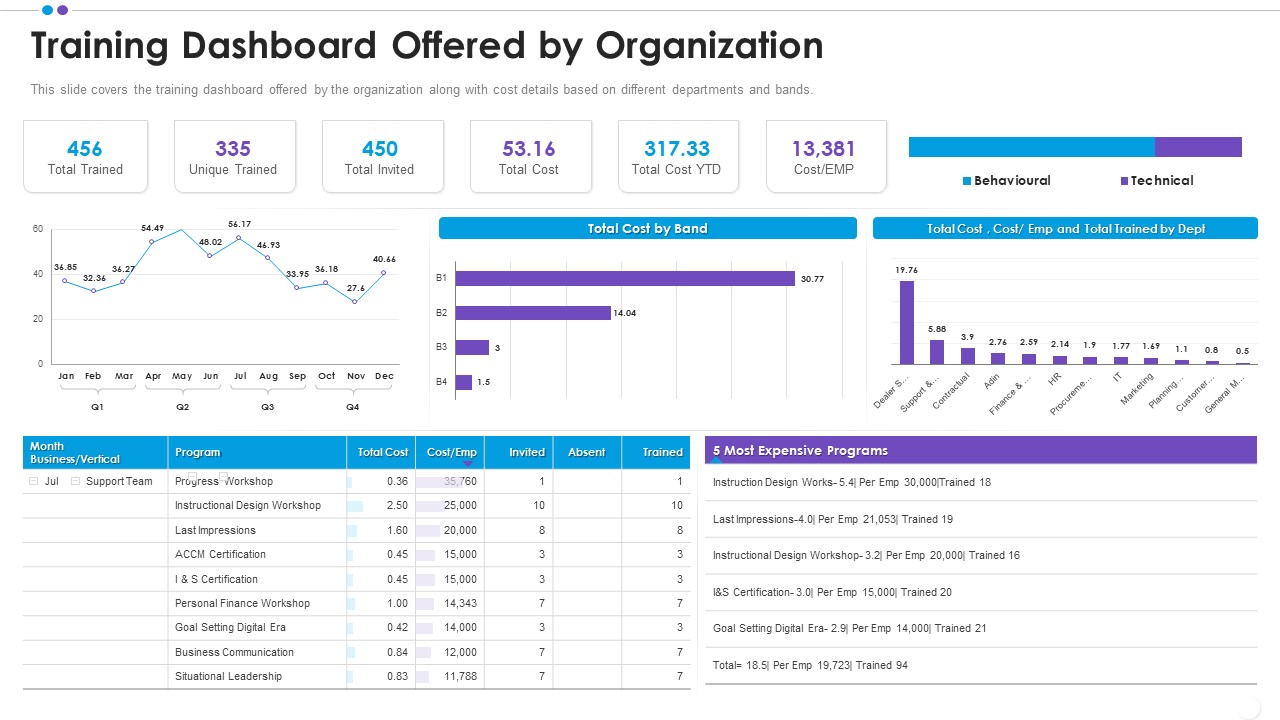Click the Cost/Emp sort arrow indicator
This screenshot has width=1280, height=720.
point(467,464)
